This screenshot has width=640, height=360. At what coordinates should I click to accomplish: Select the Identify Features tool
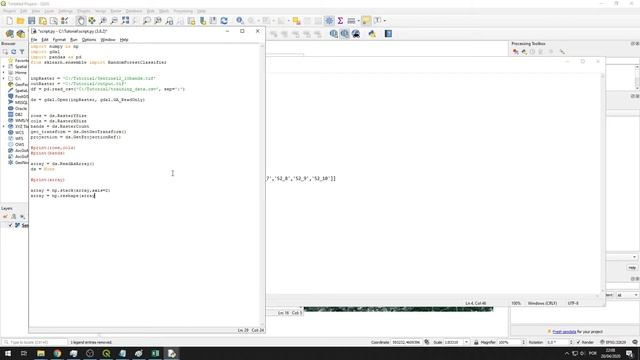pos(240,20)
